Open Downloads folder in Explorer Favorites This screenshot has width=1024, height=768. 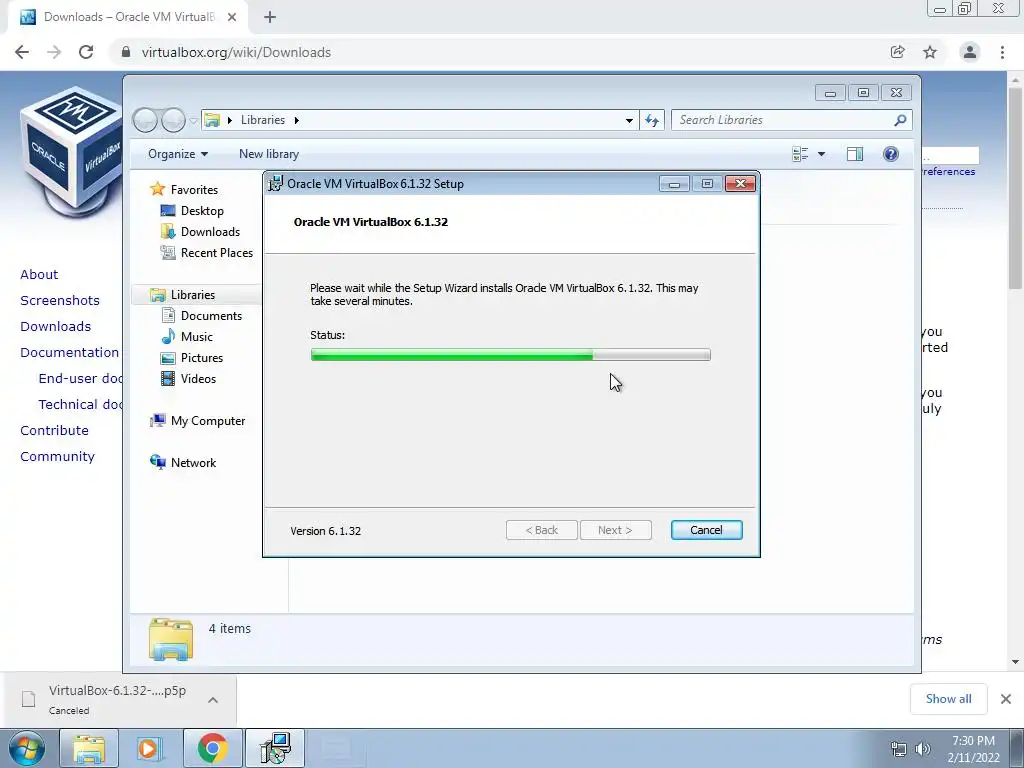click(x=210, y=232)
